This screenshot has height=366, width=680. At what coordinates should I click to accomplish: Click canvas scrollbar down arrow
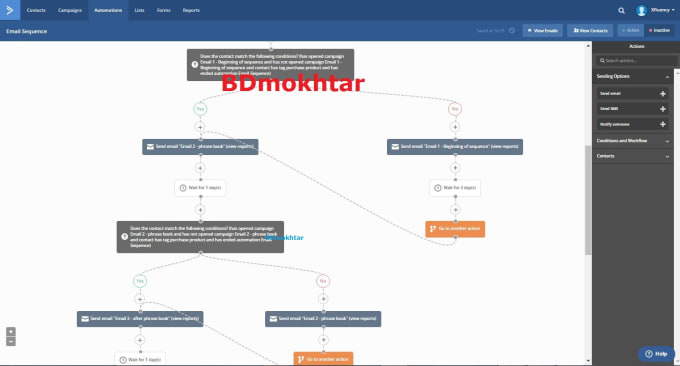point(588,360)
